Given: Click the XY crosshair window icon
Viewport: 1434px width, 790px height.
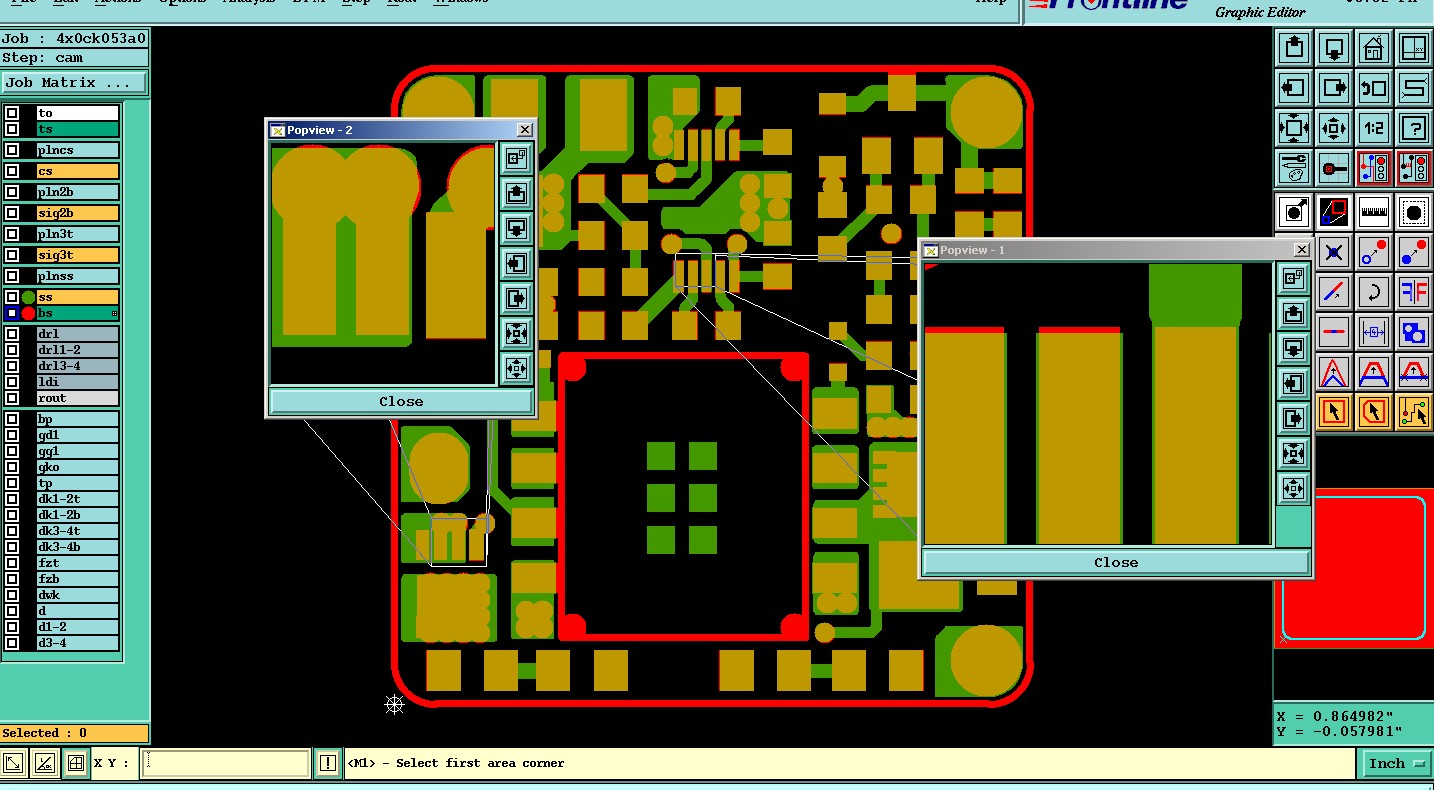Looking at the screenshot, I should click(x=1413, y=47).
